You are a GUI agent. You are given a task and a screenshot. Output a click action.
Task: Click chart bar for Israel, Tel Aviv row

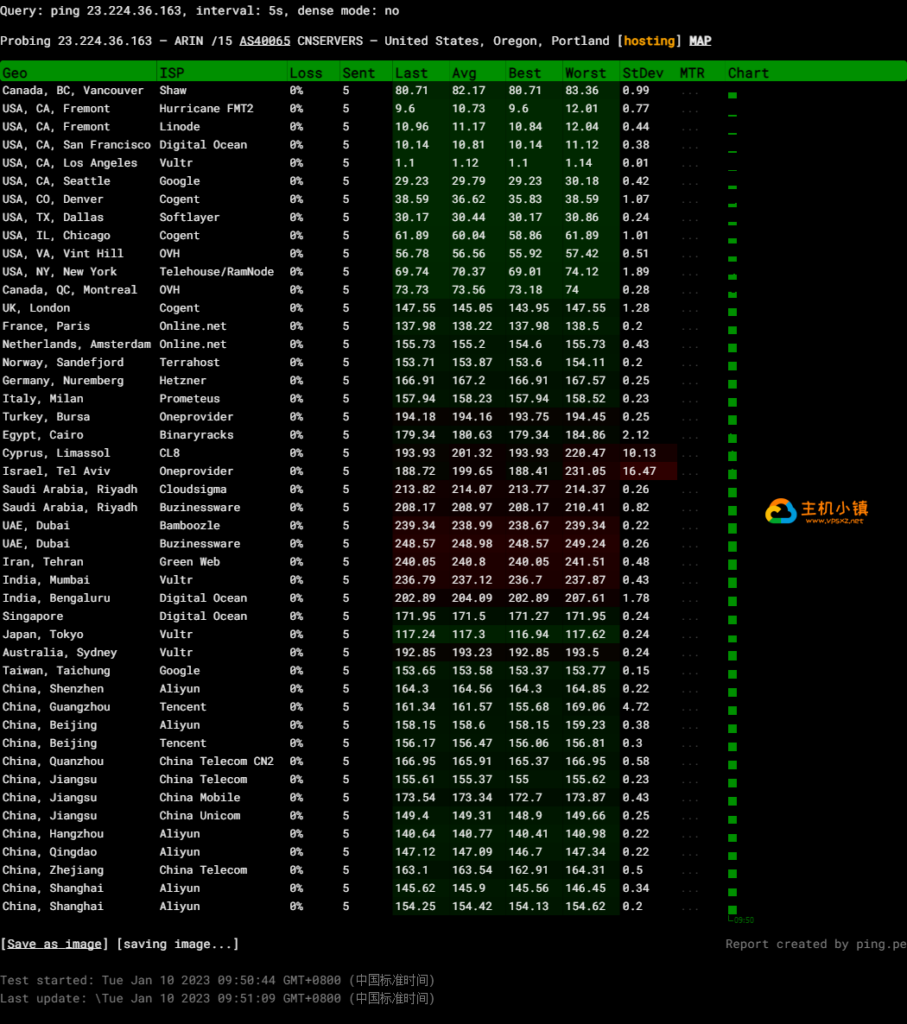click(x=732, y=473)
